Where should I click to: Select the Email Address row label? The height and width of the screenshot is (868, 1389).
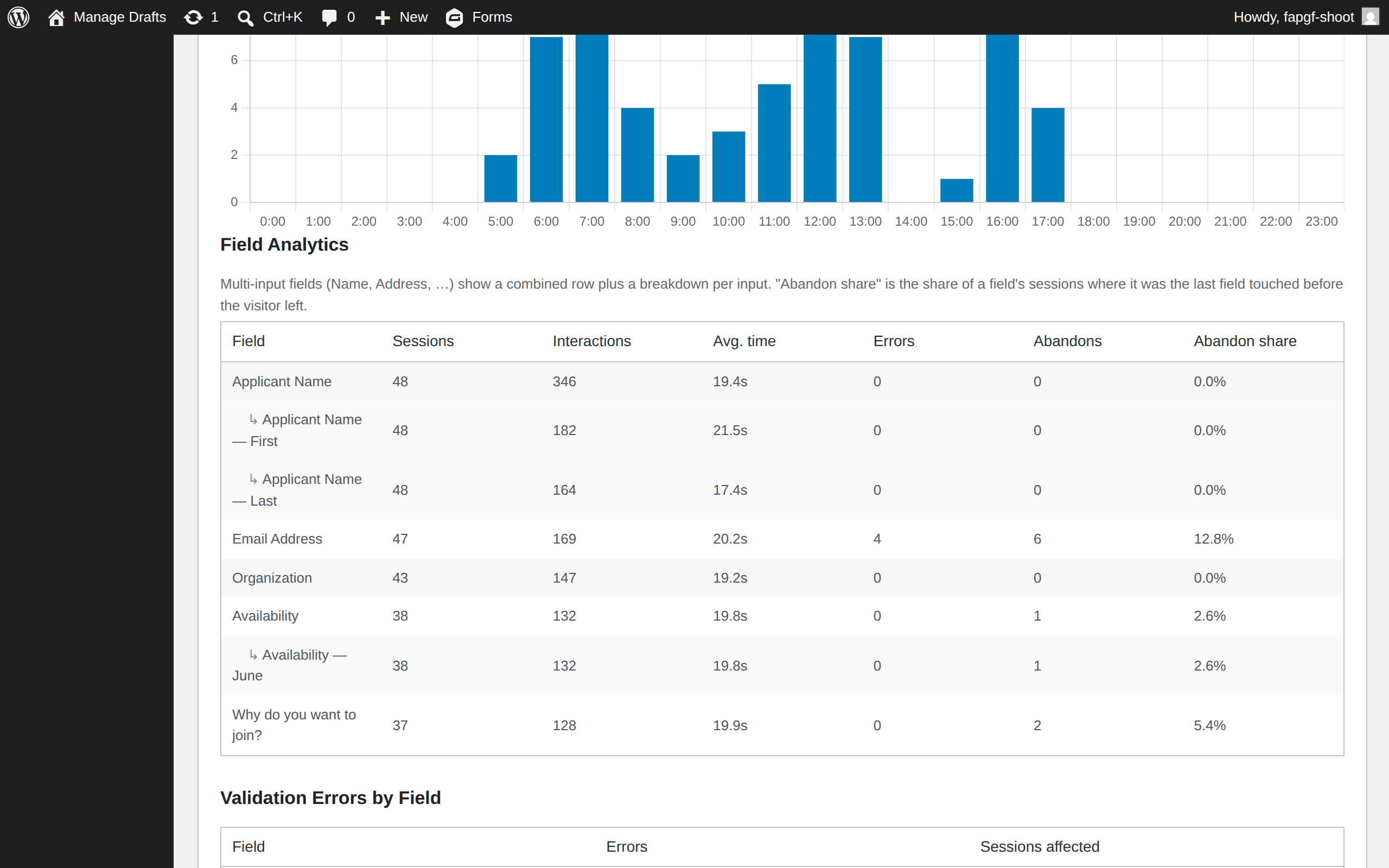pyautogui.click(x=277, y=539)
